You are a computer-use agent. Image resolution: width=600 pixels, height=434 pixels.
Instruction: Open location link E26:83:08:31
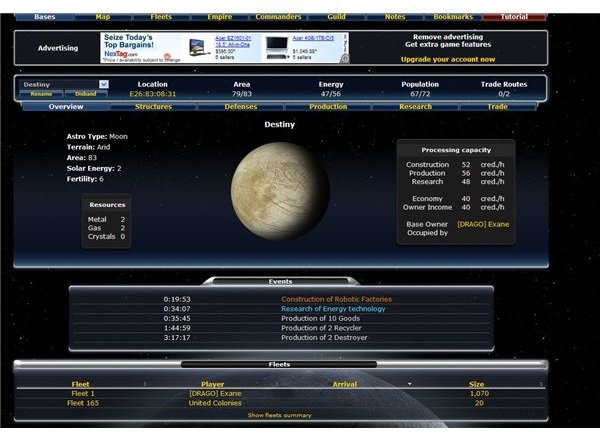pos(153,94)
